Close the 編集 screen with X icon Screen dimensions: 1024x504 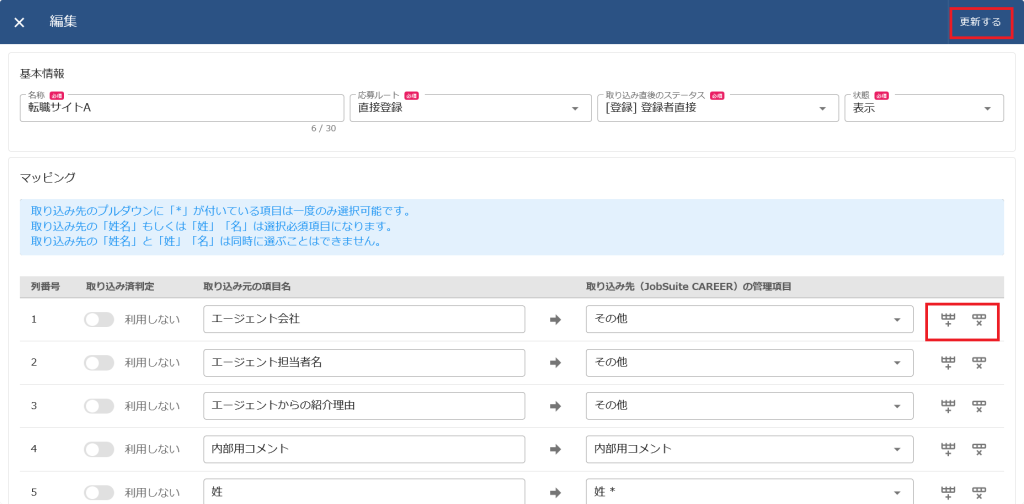19,22
